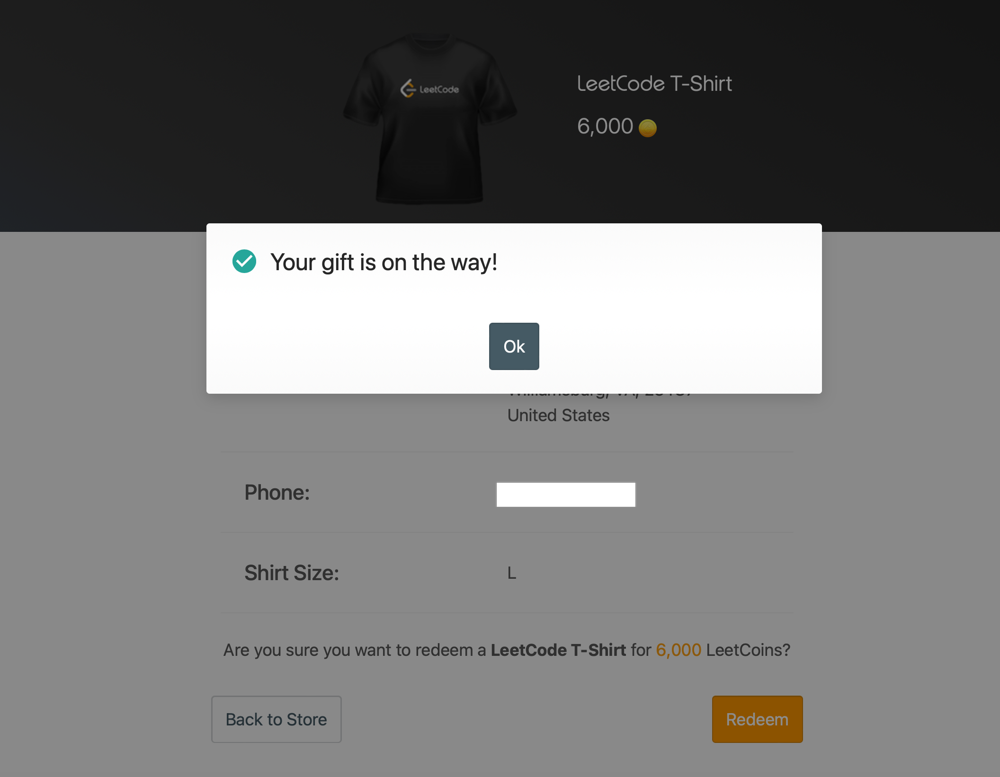1000x777 pixels.
Task: Click the green checkmark success icon
Action: 244,262
